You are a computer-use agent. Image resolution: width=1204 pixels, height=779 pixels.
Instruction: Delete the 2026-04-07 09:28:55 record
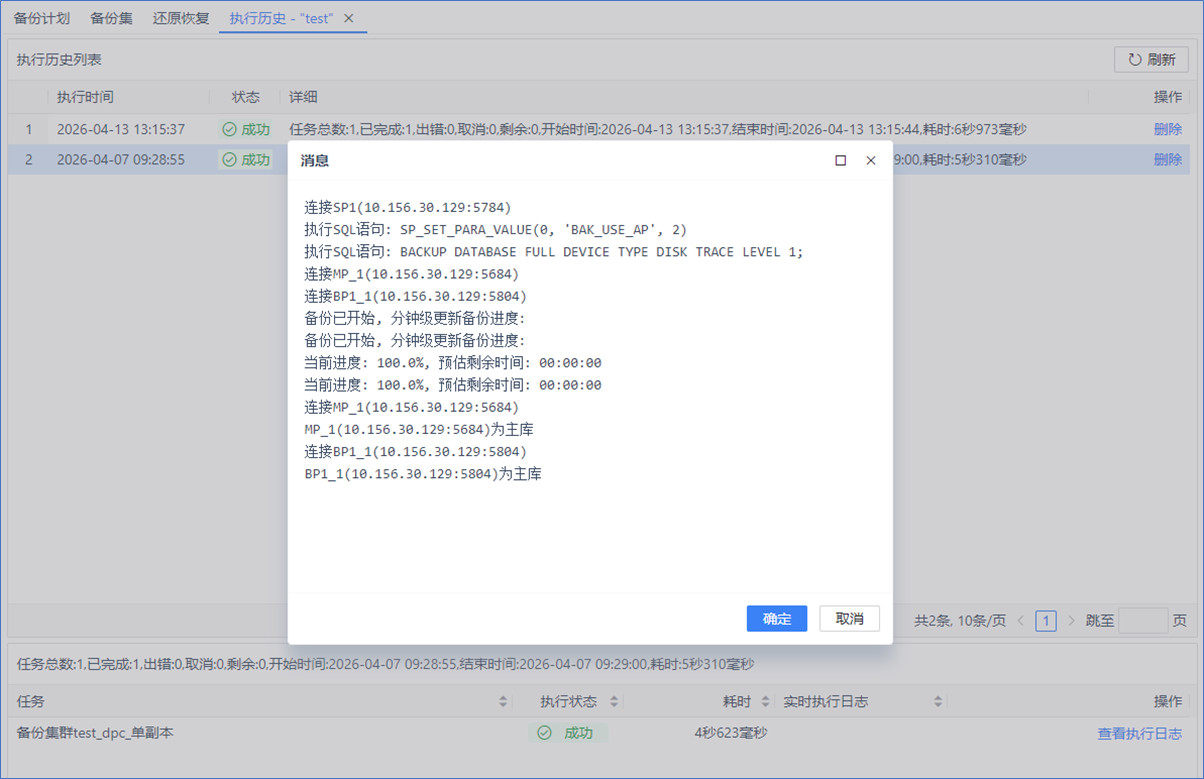[1167, 160]
